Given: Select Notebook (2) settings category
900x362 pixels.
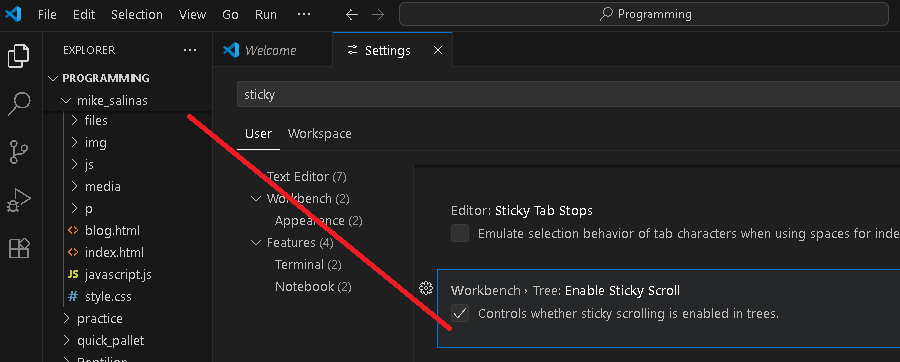Looking at the screenshot, I should [313, 286].
